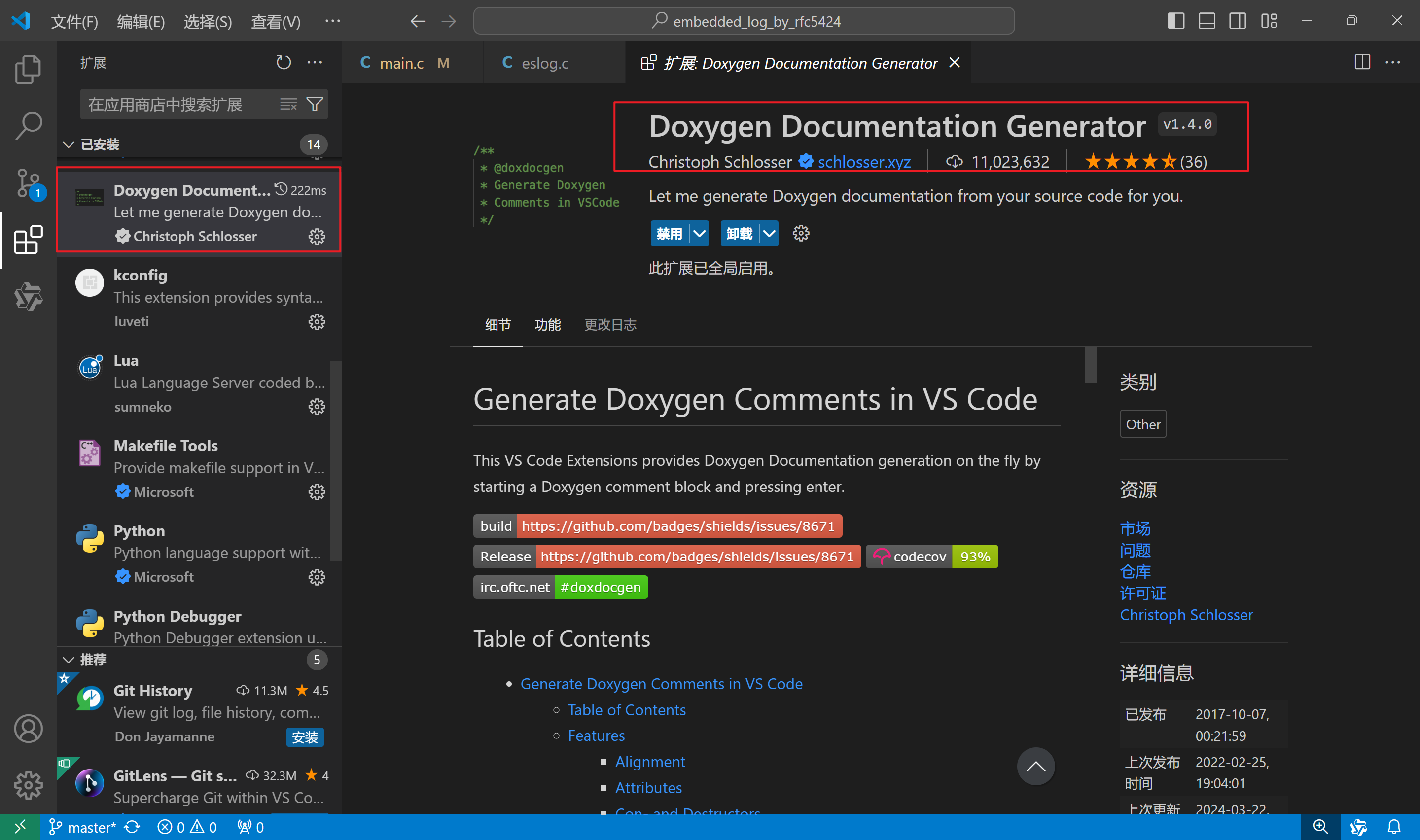Toggle the bottom panel layout button

1207,21
